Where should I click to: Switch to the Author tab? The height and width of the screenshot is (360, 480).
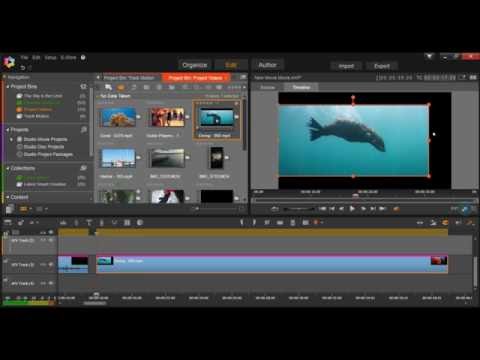267,65
